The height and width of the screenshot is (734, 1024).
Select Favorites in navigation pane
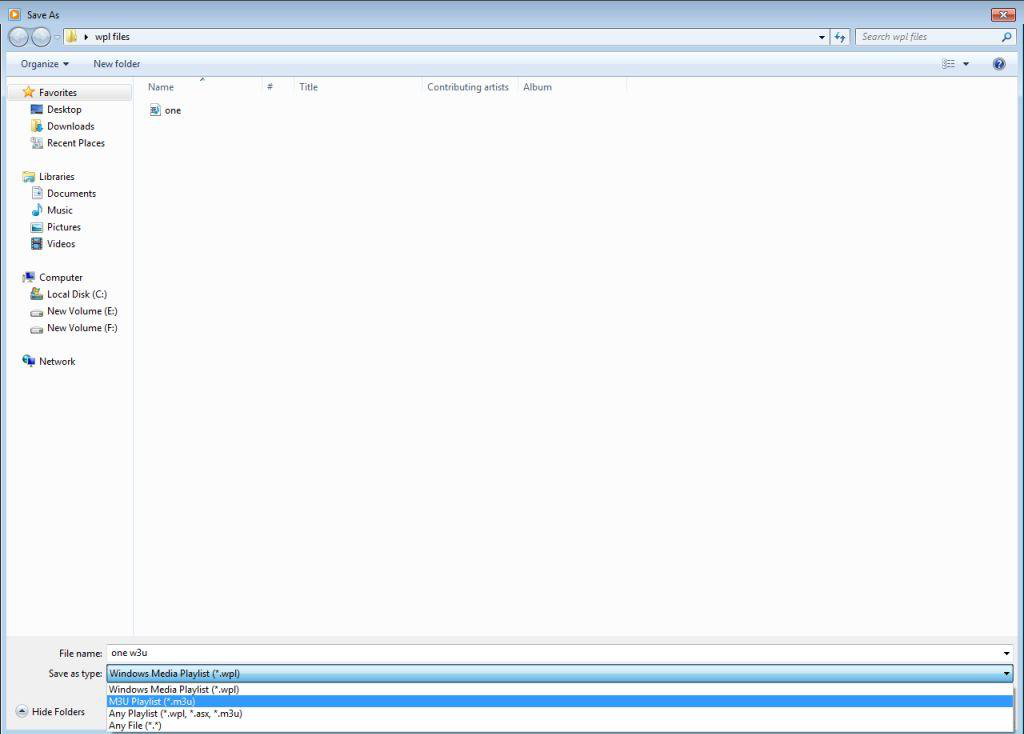click(x=57, y=92)
